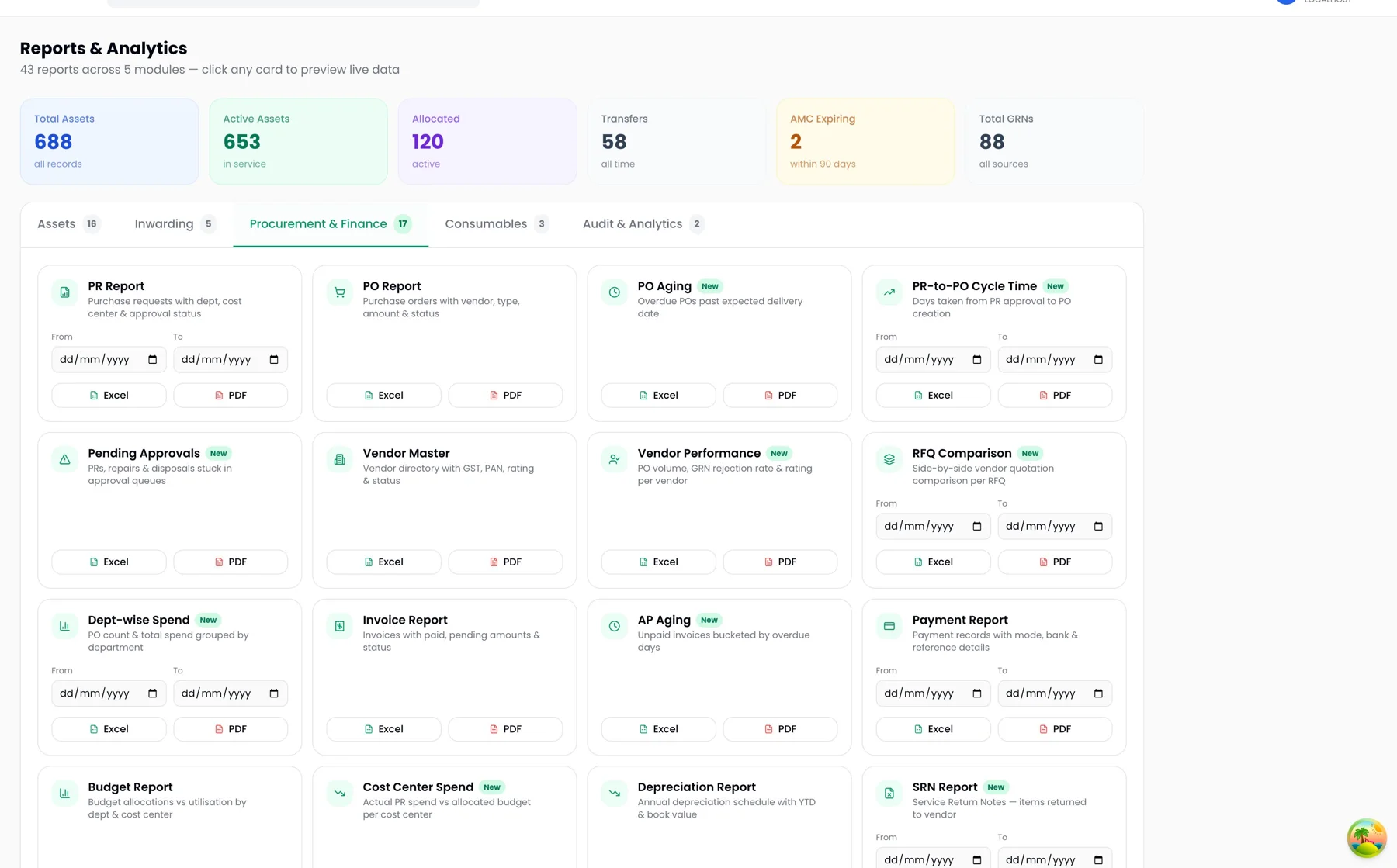Export Invoice Report as Excel
1397x868 pixels.
383,729
